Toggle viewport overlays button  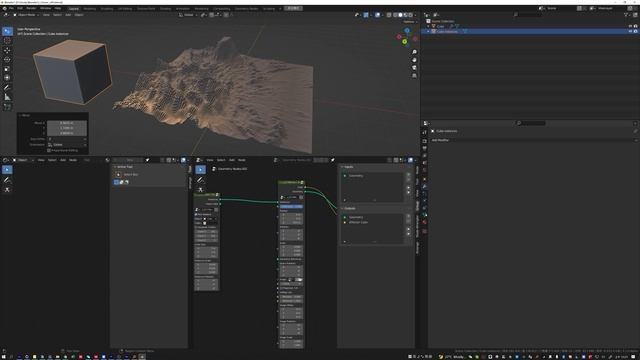[378, 15]
